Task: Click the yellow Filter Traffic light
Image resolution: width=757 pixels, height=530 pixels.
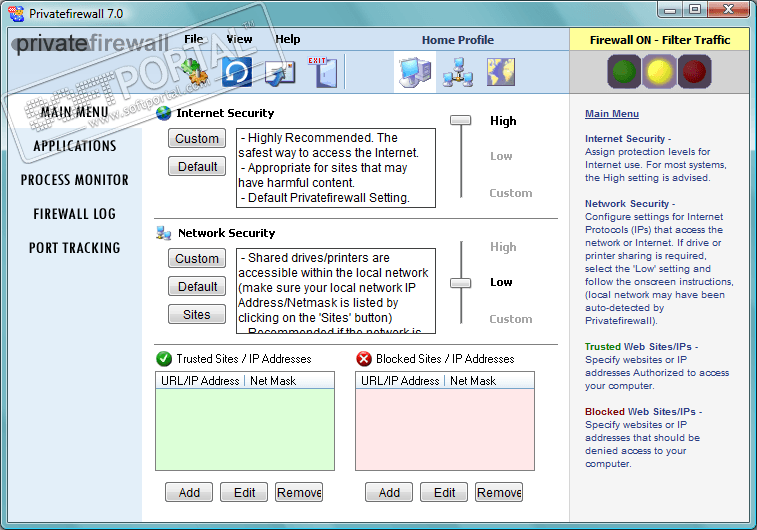Action: point(659,71)
